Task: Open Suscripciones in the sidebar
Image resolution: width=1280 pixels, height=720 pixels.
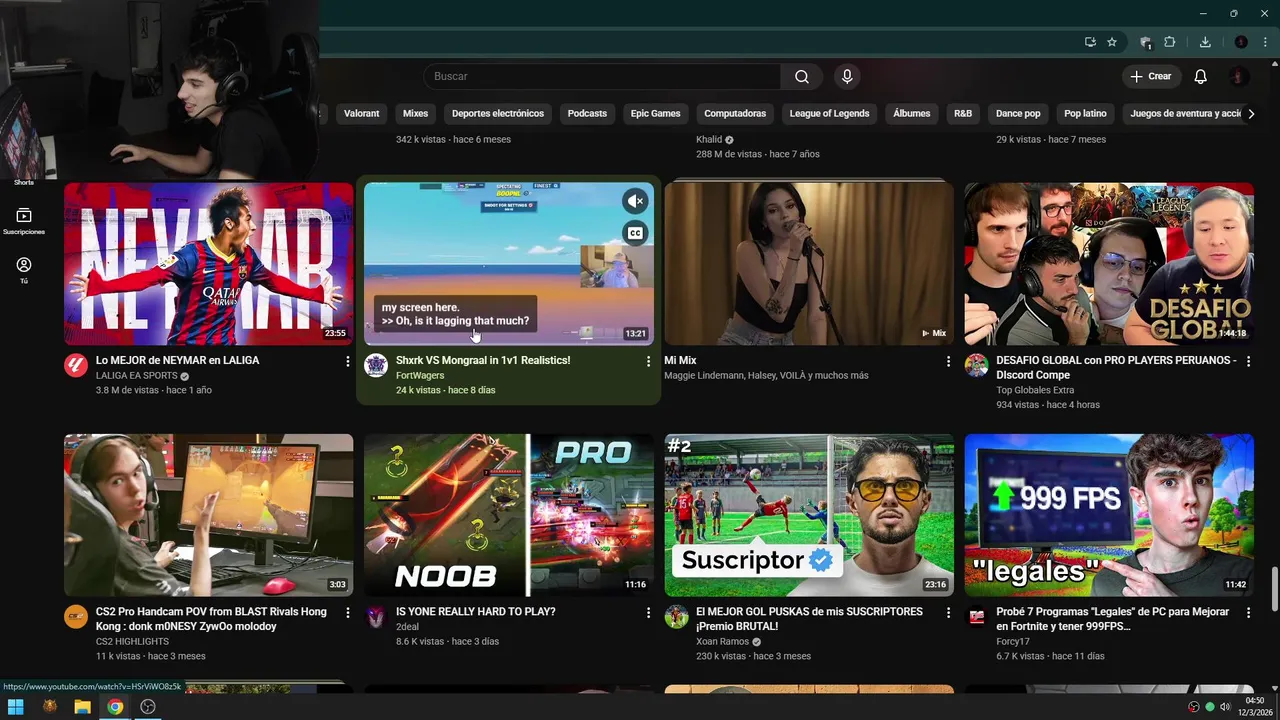Action: pos(24,221)
